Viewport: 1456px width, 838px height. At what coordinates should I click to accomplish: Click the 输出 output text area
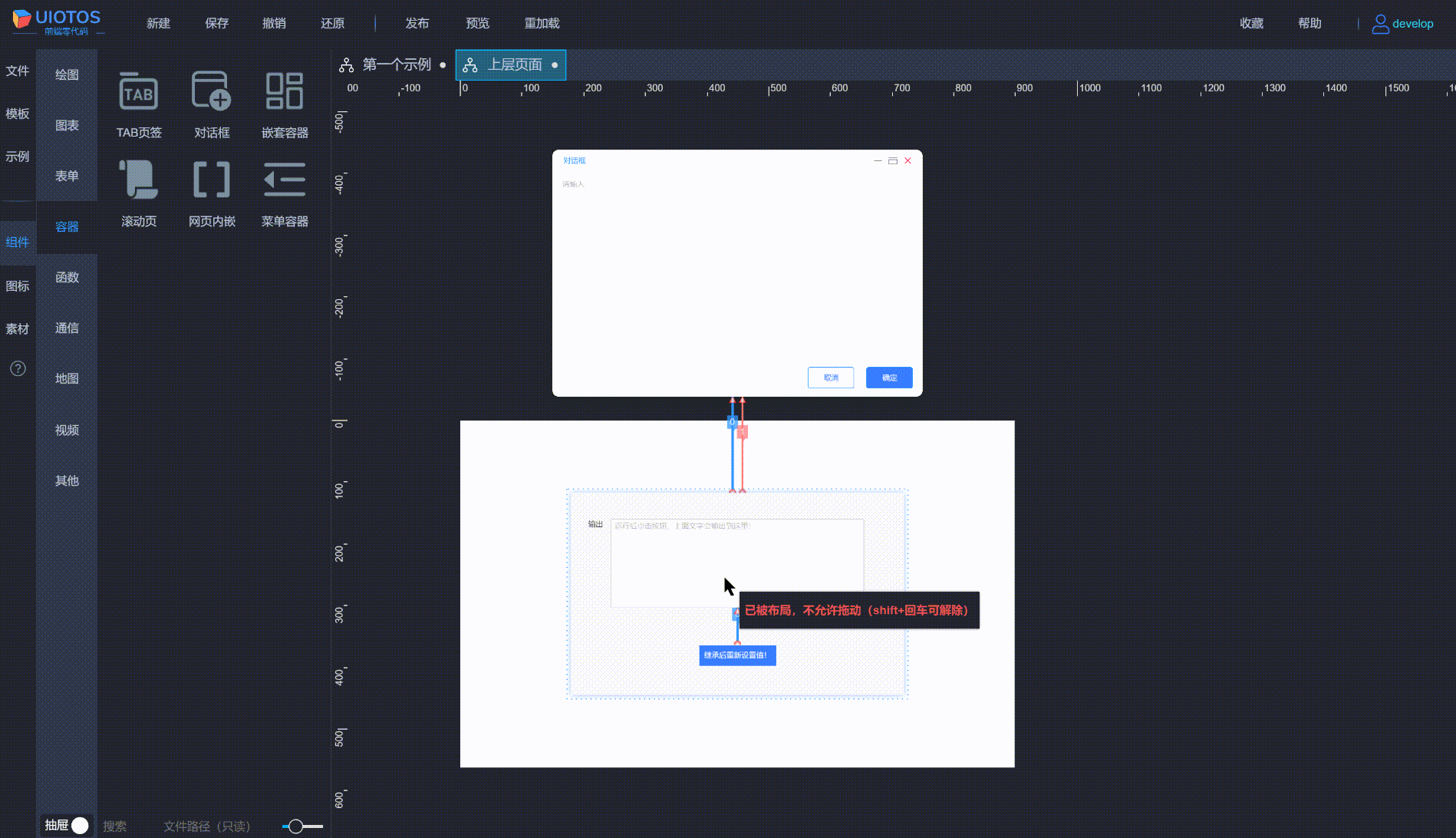tap(737, 563)
